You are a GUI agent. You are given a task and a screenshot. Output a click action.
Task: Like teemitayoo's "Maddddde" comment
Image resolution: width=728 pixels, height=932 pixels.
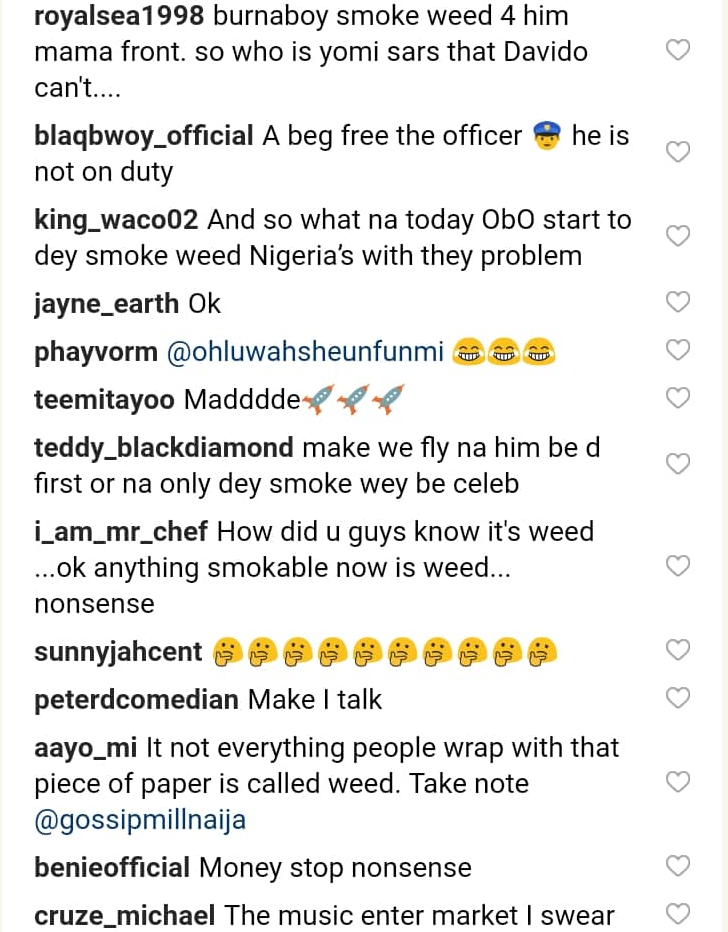tap(678, 398)
